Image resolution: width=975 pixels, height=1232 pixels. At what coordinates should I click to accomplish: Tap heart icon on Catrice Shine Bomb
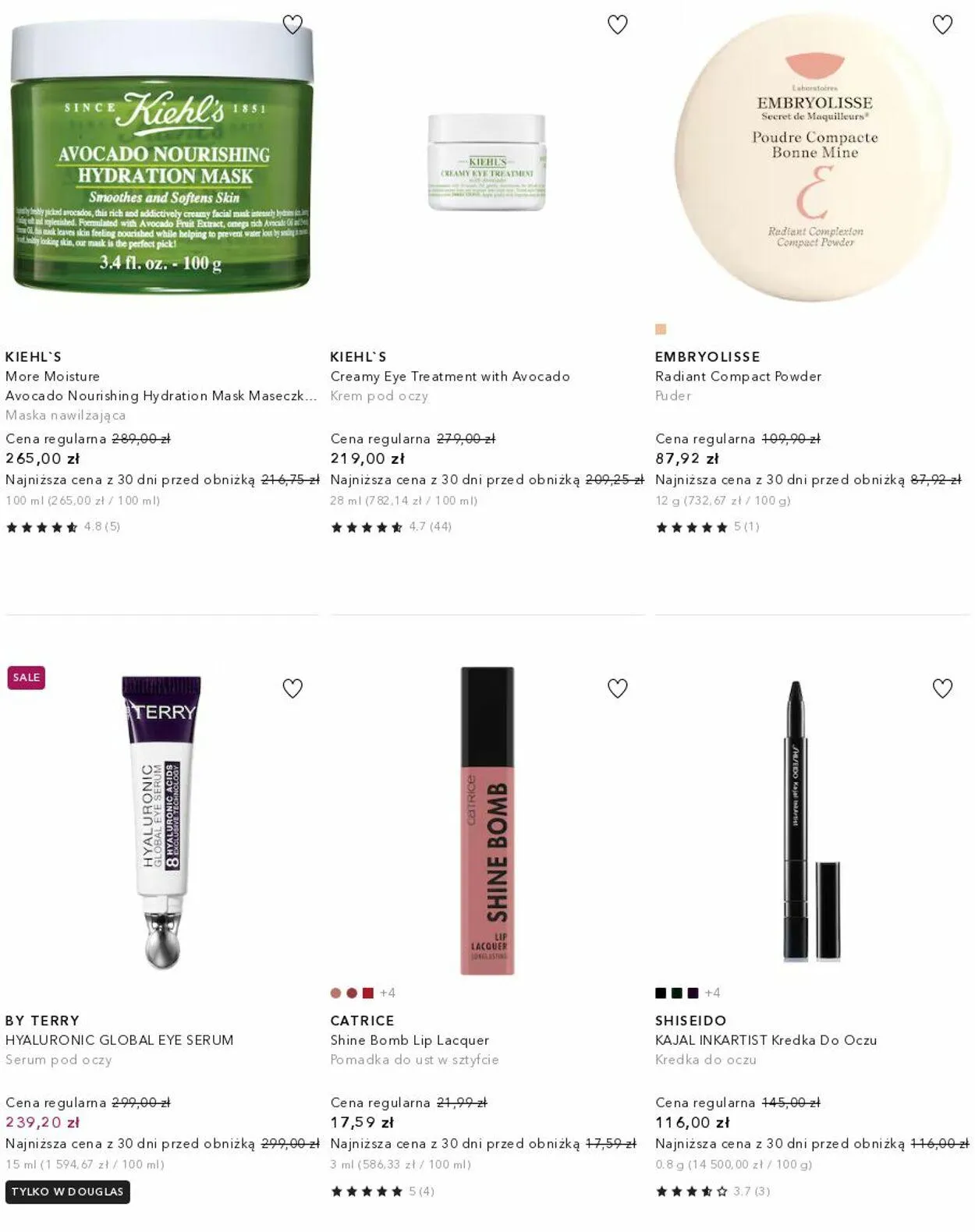pos(618,689)
